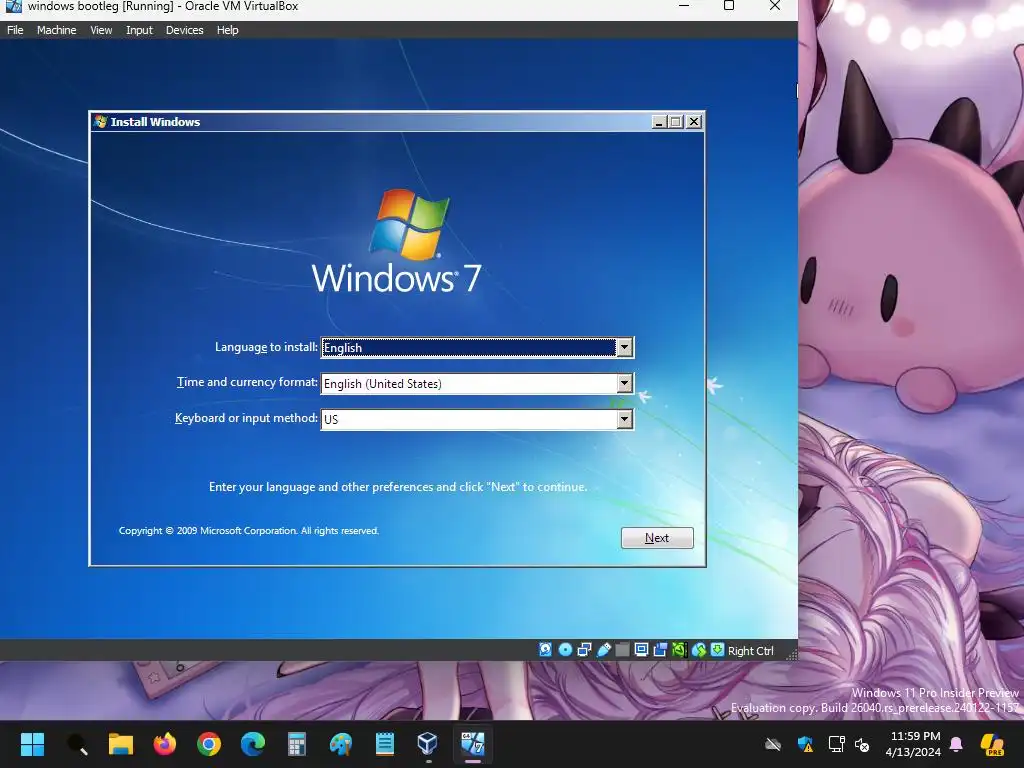1024x768 pixels.
Task: Open File Explorer from the taskbar
Action: (121, 744)
